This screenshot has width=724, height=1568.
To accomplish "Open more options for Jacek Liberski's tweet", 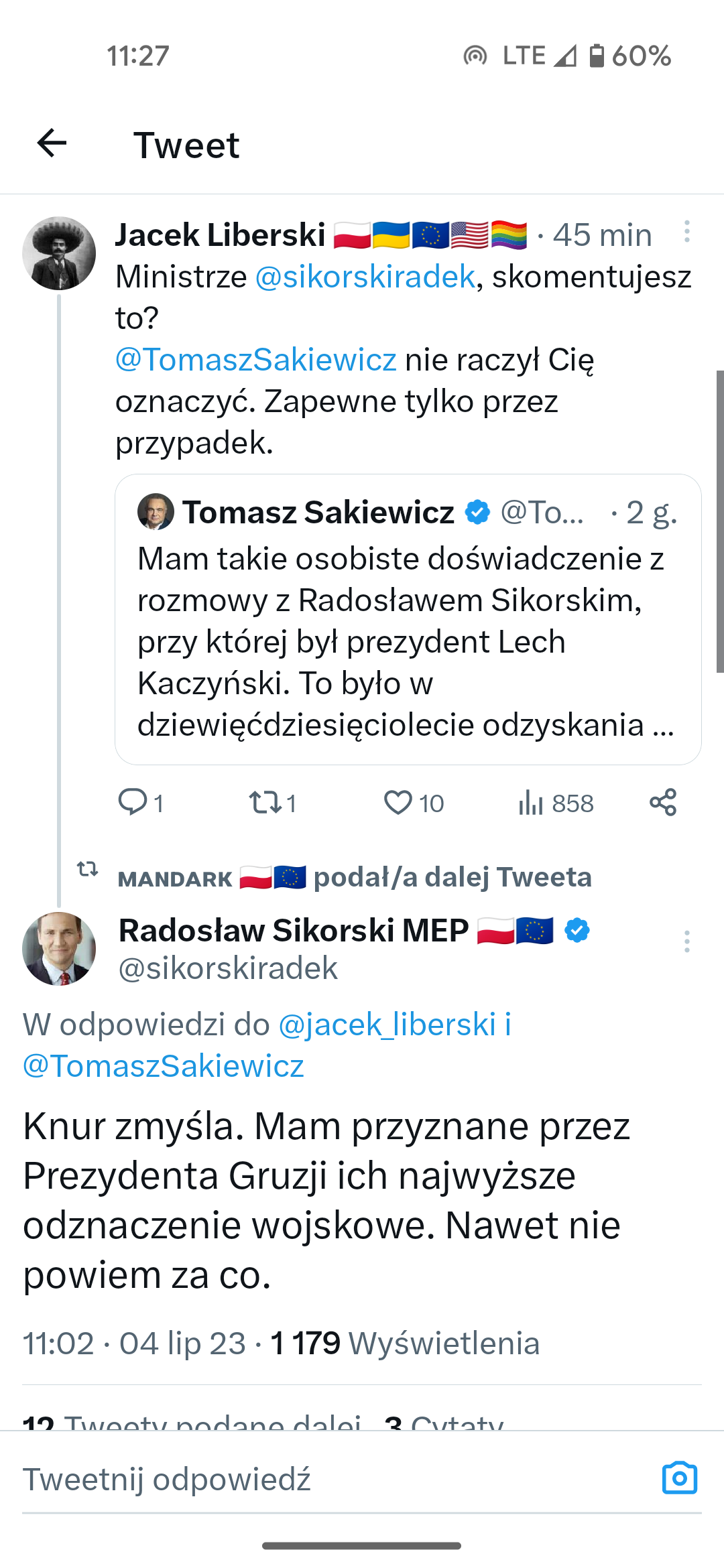I will pyautogui.click(x=686, y=232).
